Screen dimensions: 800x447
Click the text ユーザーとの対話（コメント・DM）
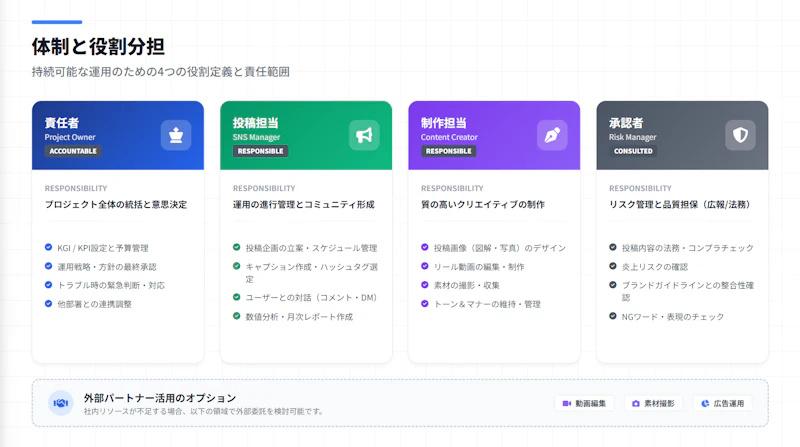pyautogui.click(x=313, y=297)
